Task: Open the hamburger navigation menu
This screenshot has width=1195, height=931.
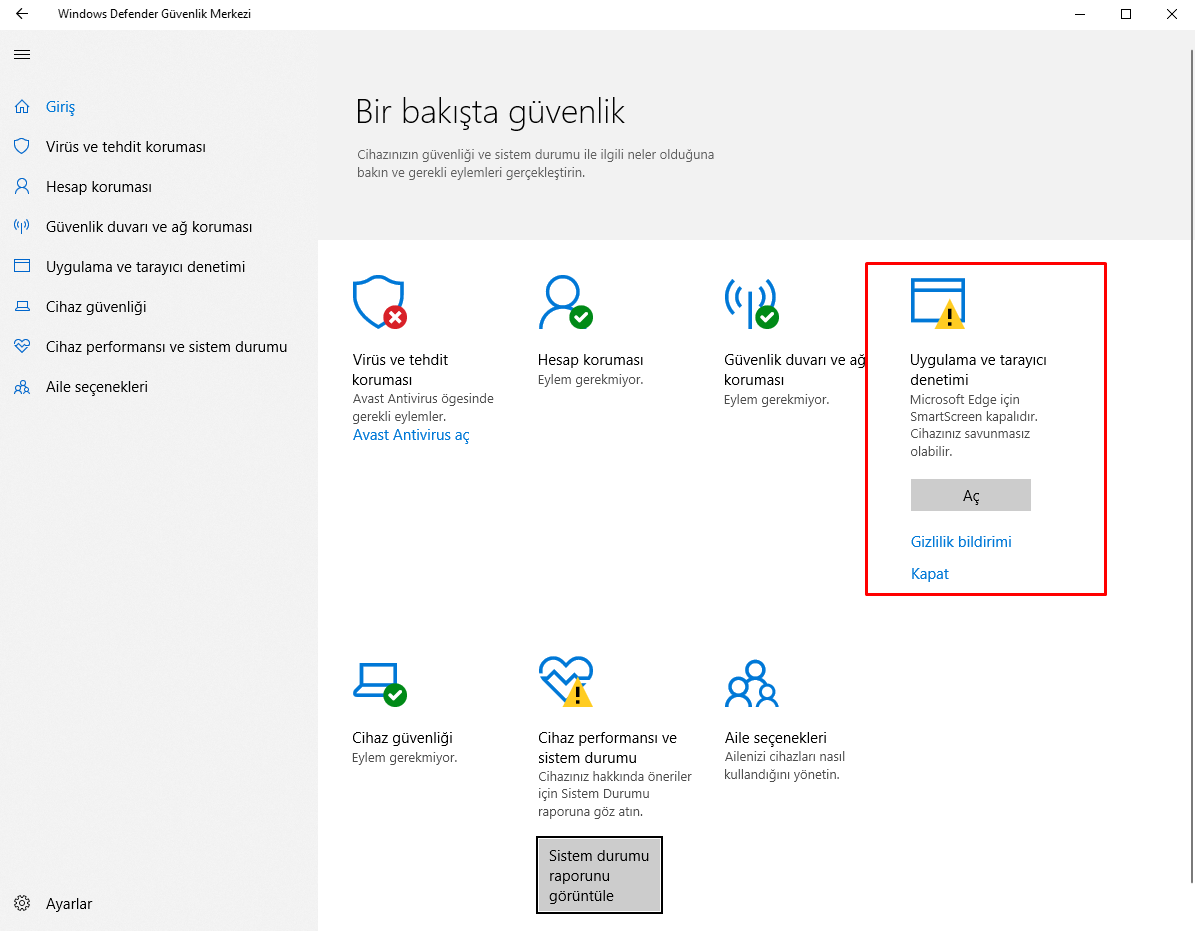Action: coord(22,55)
